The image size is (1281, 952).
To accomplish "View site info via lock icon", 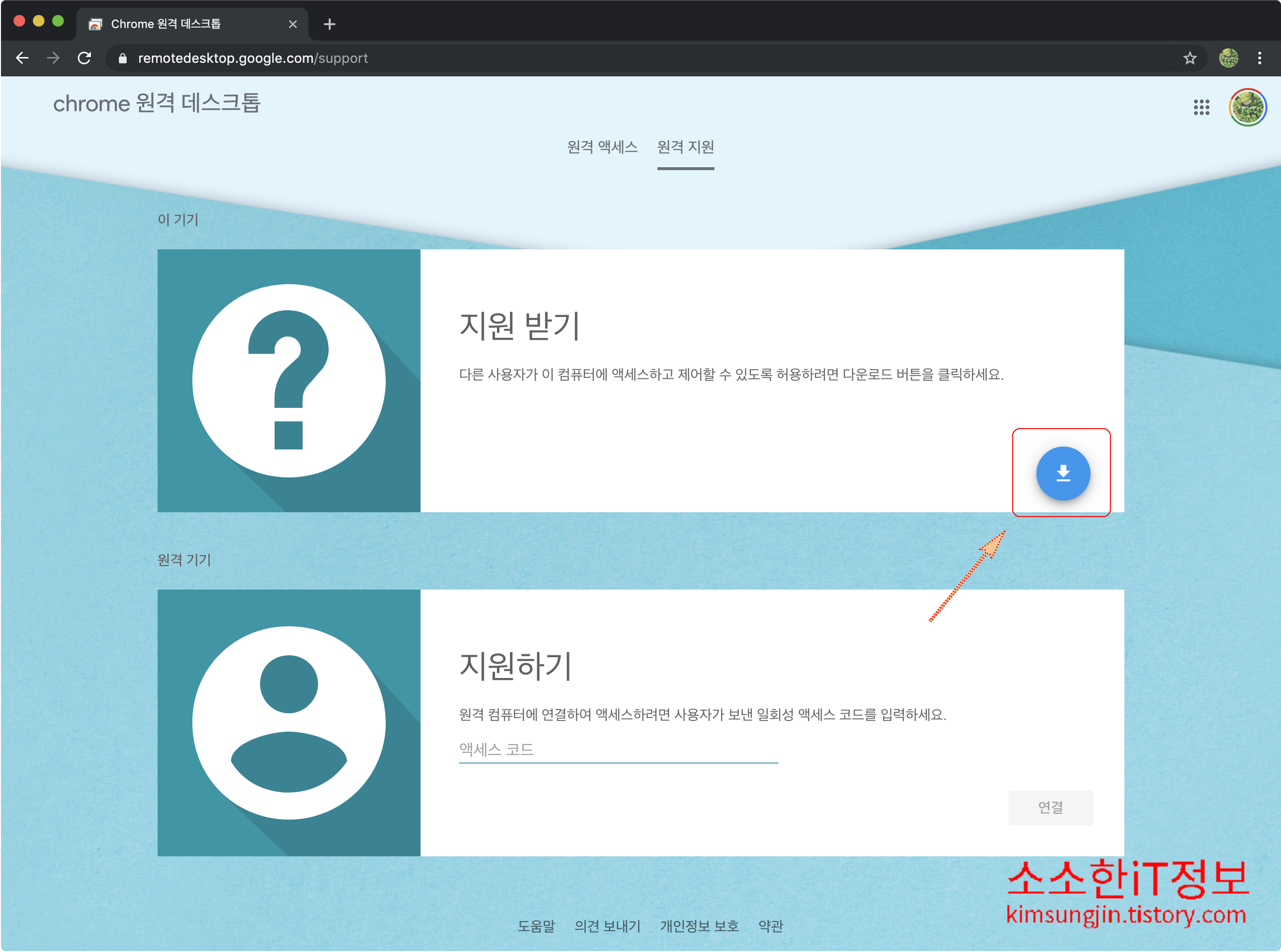I will point(122,58).
